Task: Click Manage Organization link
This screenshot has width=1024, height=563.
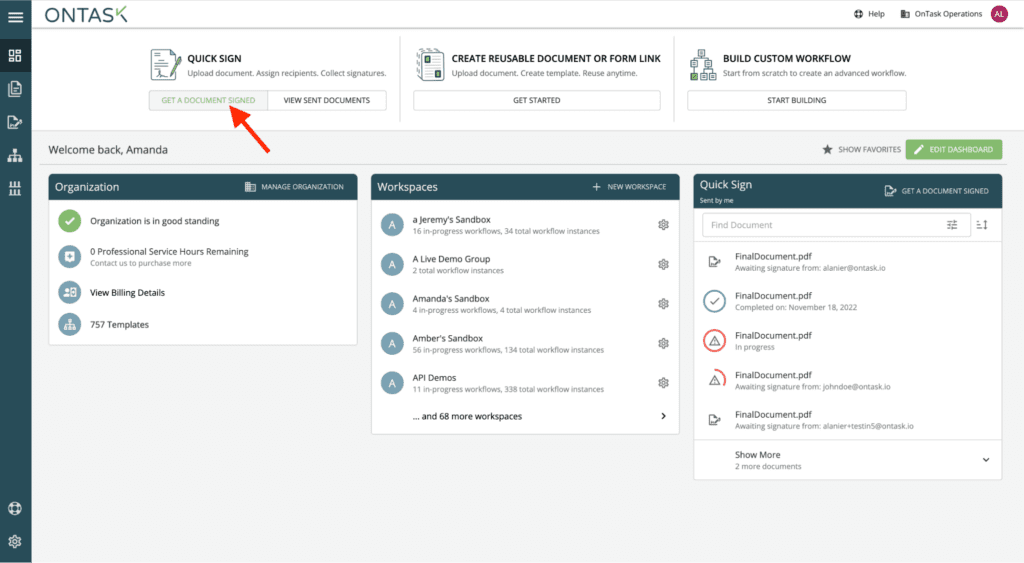Action: [x=294, y=187]
